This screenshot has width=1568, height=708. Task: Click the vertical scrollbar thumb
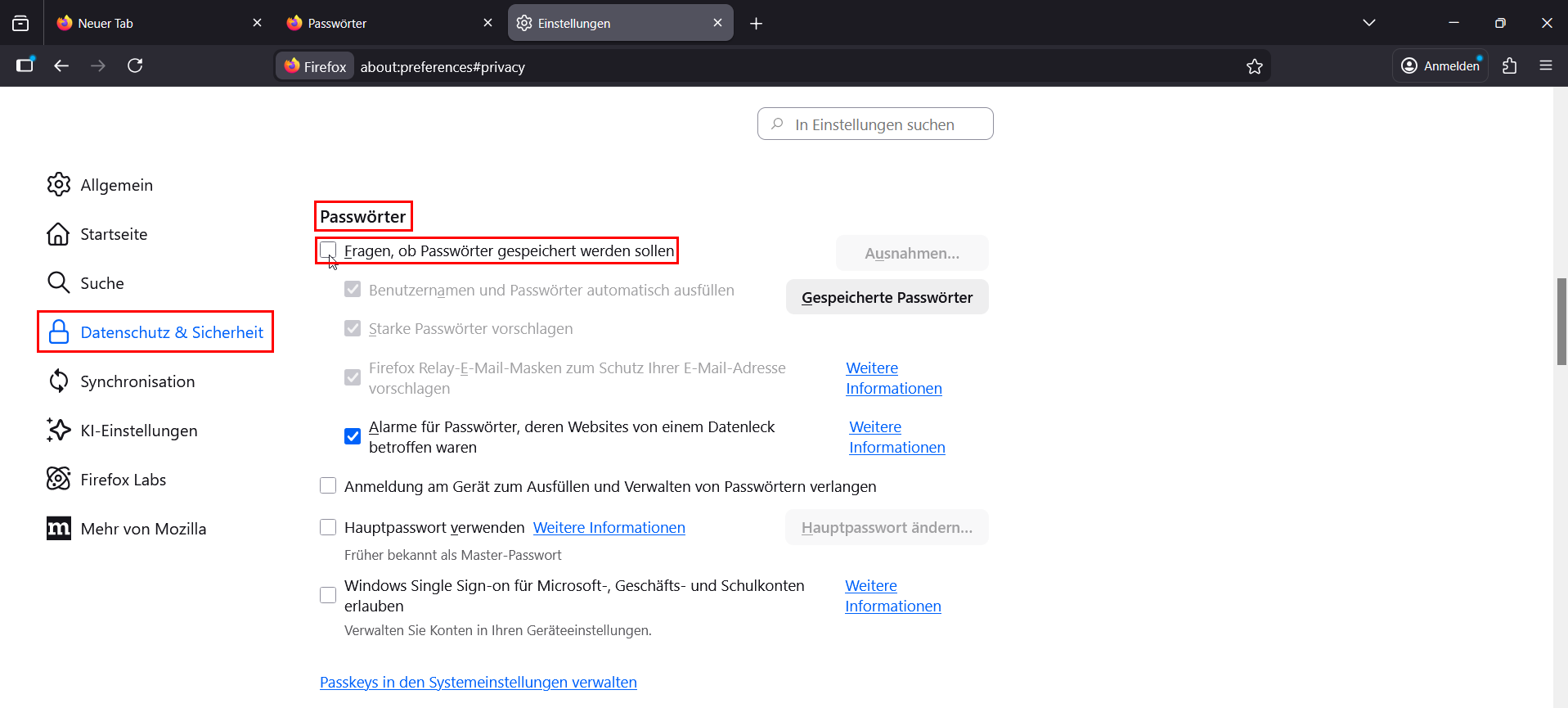(x=1561, y=321)
